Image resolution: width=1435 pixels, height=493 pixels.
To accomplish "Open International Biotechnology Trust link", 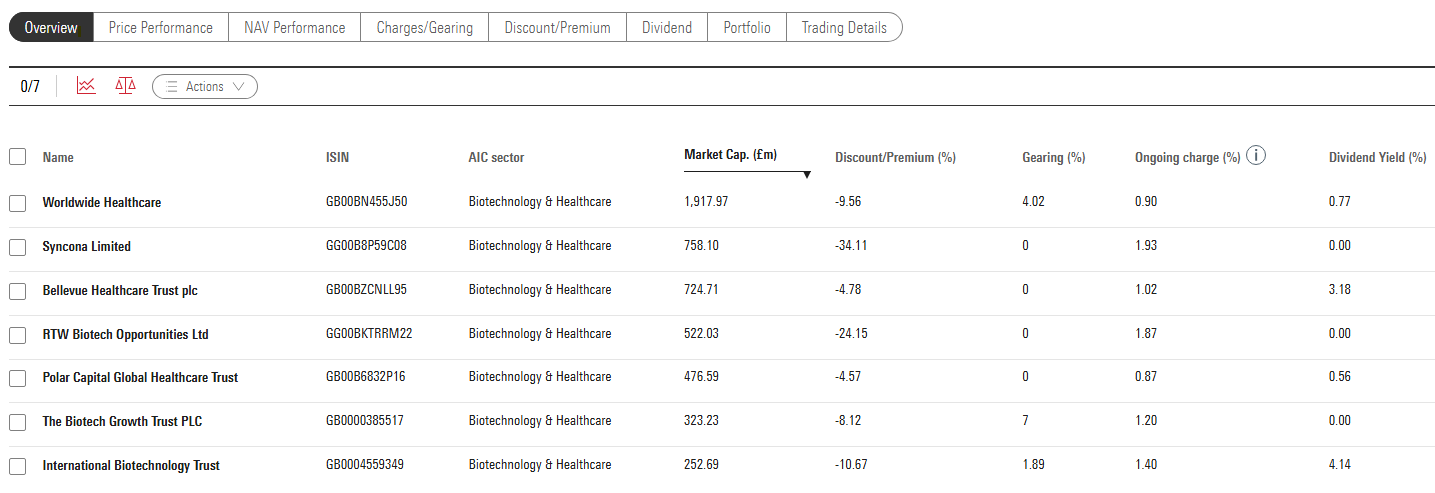I will [x=131, y=465].
